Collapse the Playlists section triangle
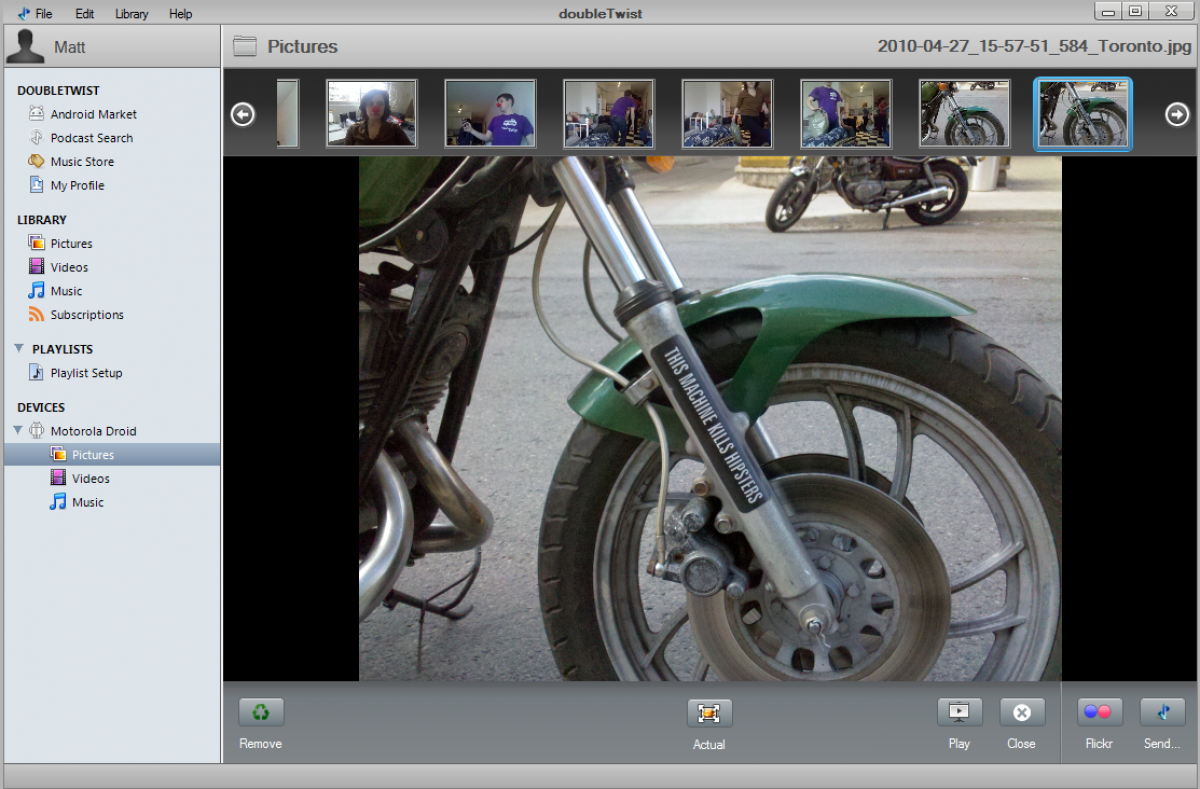Screen dimensions: 1200x789 [19, 349]
